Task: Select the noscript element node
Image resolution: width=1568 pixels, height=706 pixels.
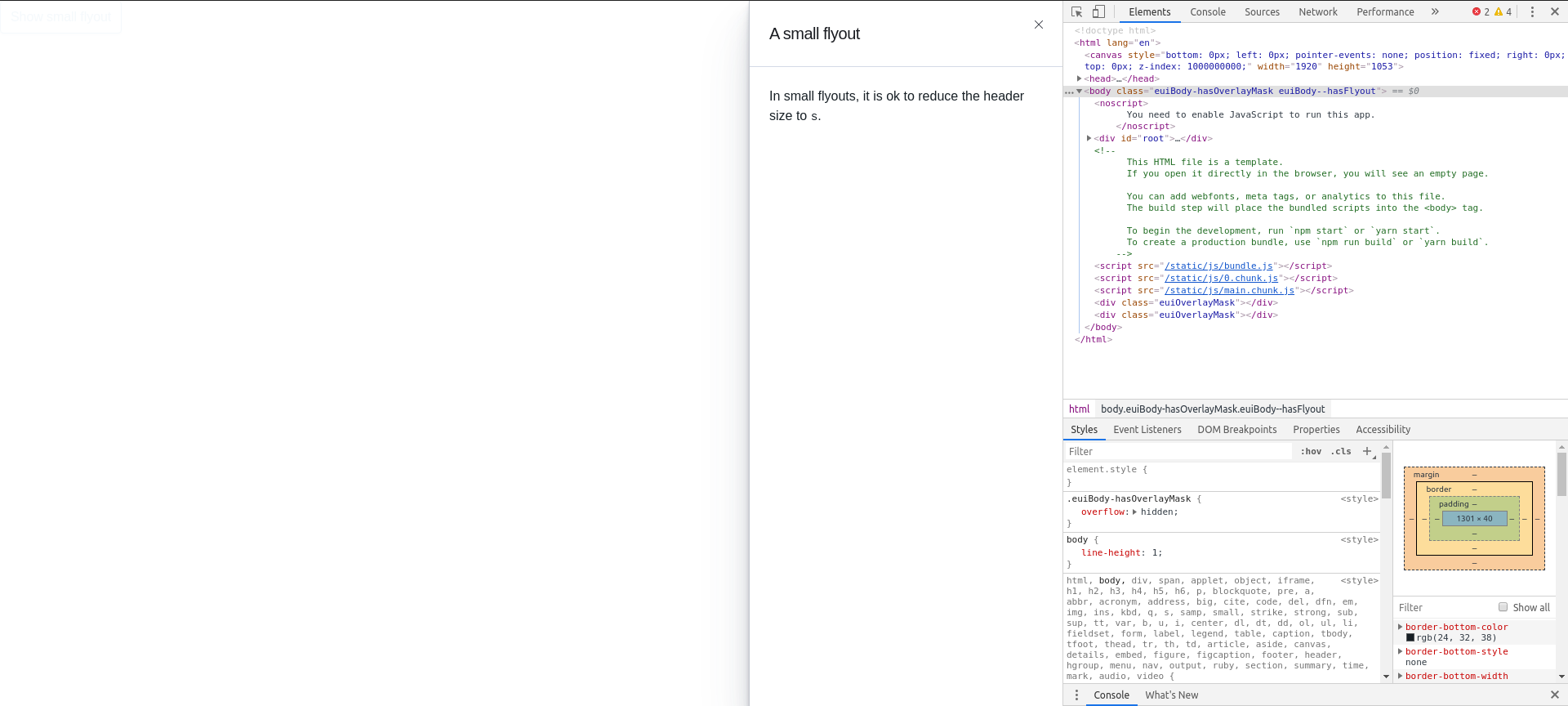Action: pyautogui.click(x=1120, y=103)
